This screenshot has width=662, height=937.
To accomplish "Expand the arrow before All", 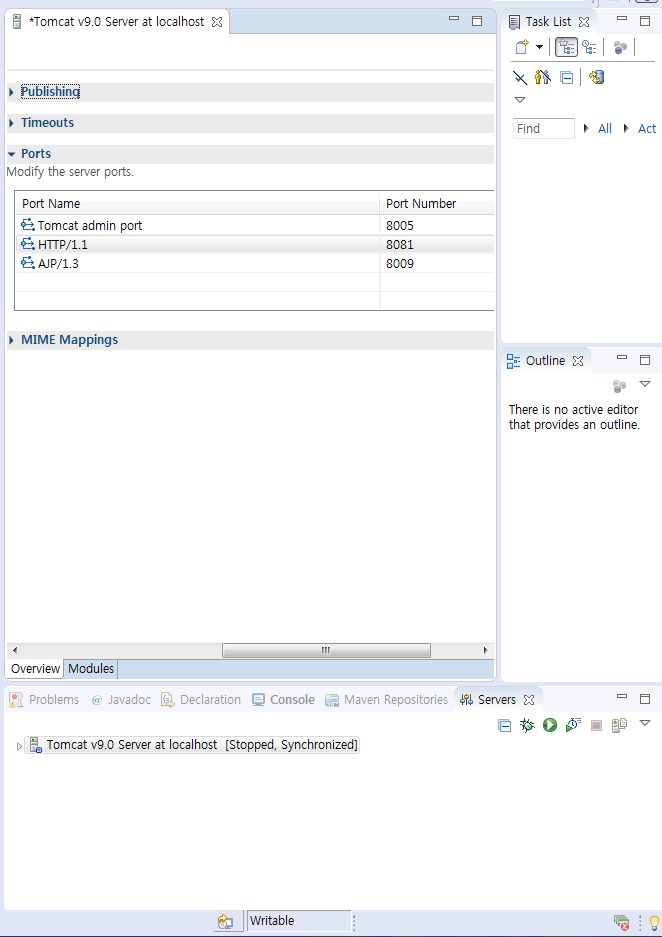I will (586, 128).
